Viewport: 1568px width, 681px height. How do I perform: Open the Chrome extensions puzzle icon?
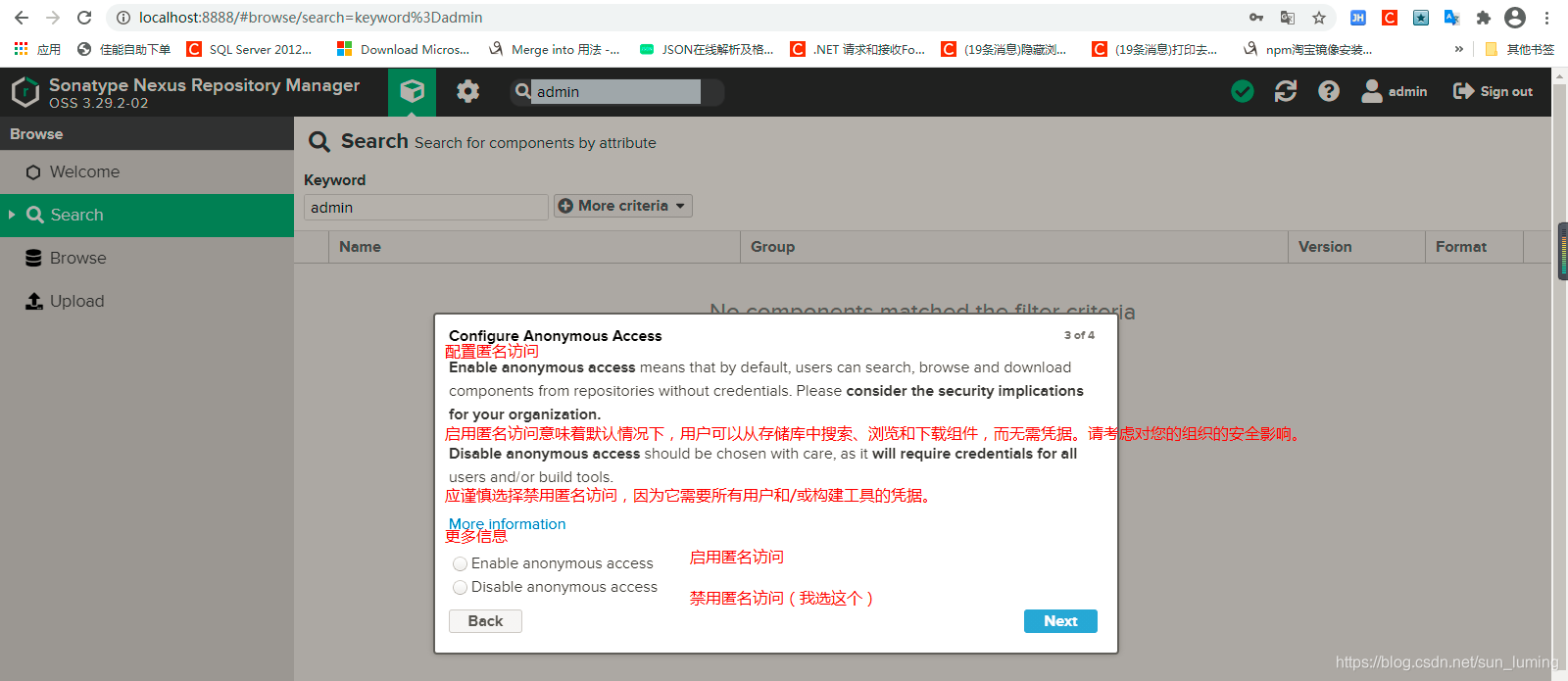pyautogui.click(x=1484, y=18)
